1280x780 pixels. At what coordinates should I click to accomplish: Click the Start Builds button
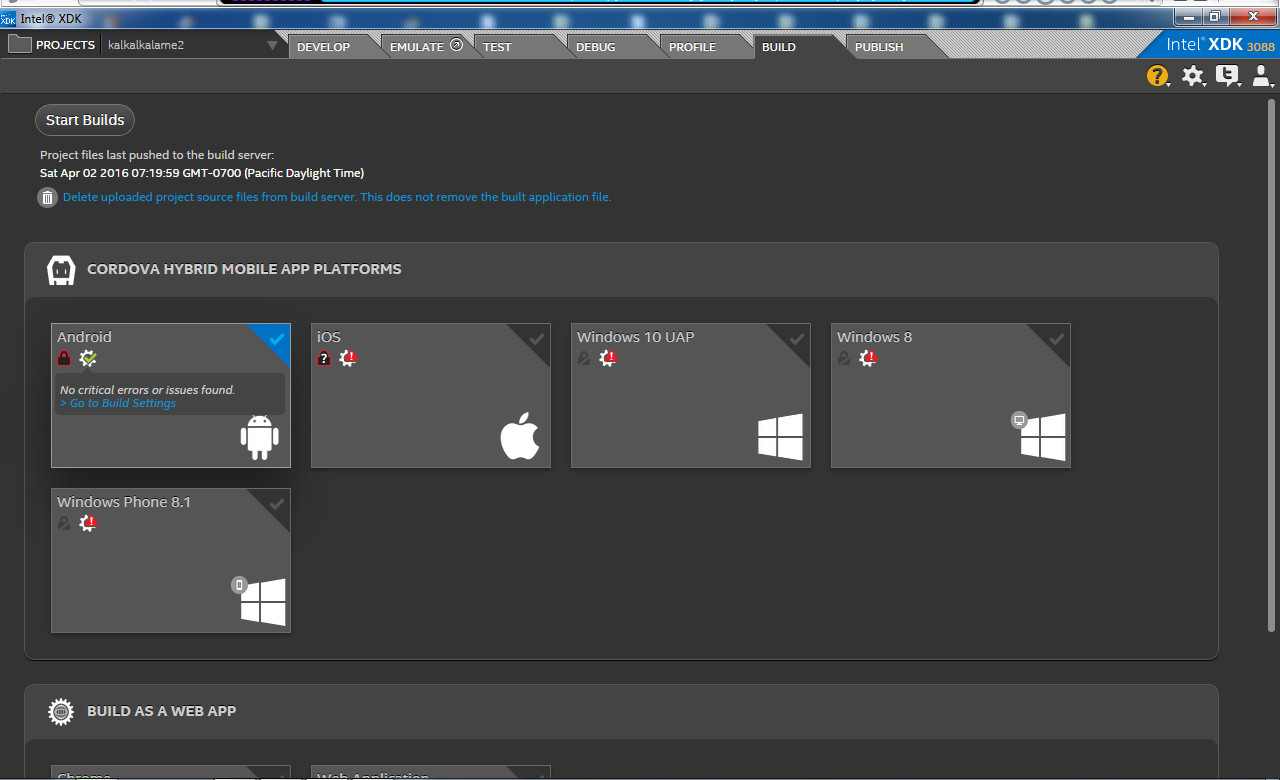85,120
